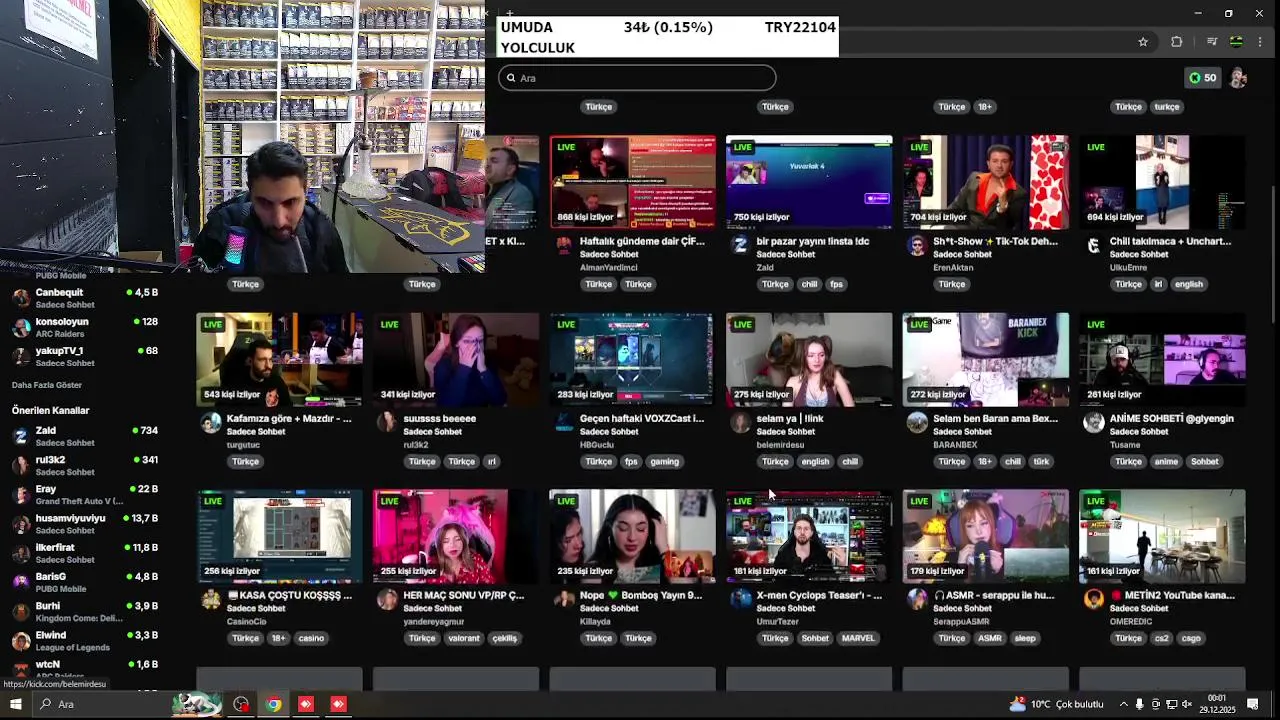Open the Zaid stream thumbnail with 750 viewers
This screenshot has width=1280, height=720.
click(809, 182)
